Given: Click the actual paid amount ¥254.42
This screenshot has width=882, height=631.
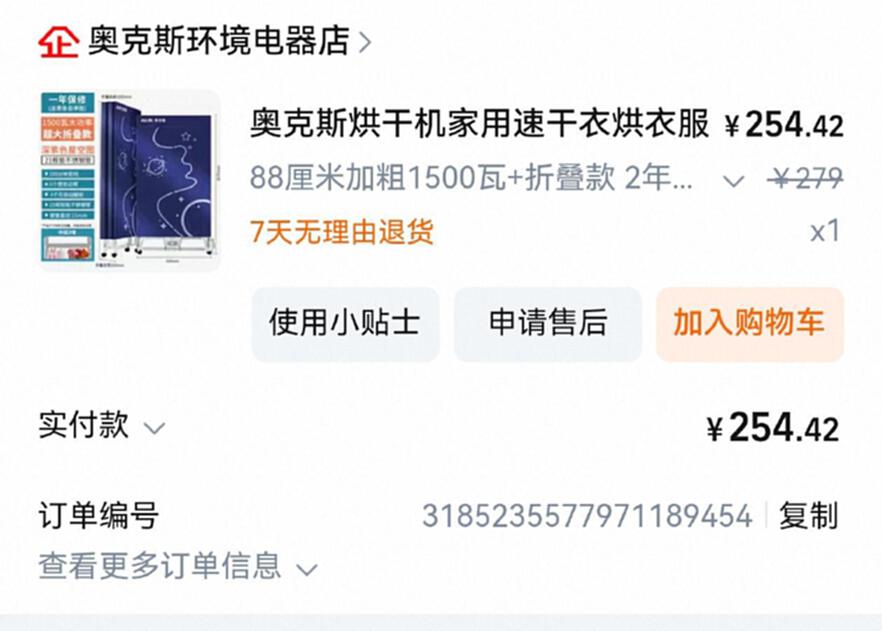Looking at the screenshot, I should (773, 428).
